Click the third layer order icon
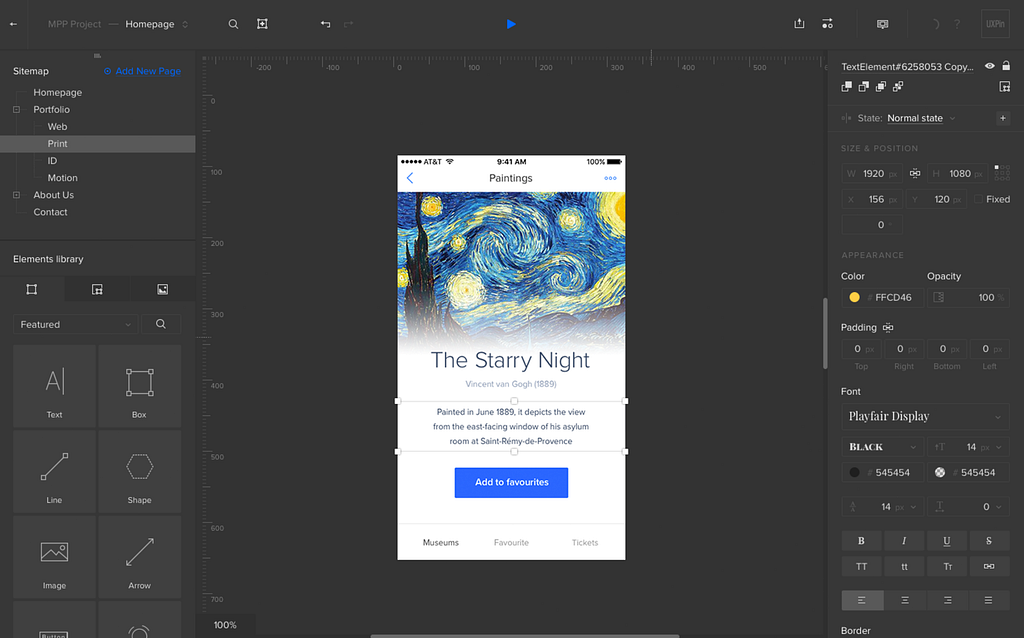 tap(881, 86)
